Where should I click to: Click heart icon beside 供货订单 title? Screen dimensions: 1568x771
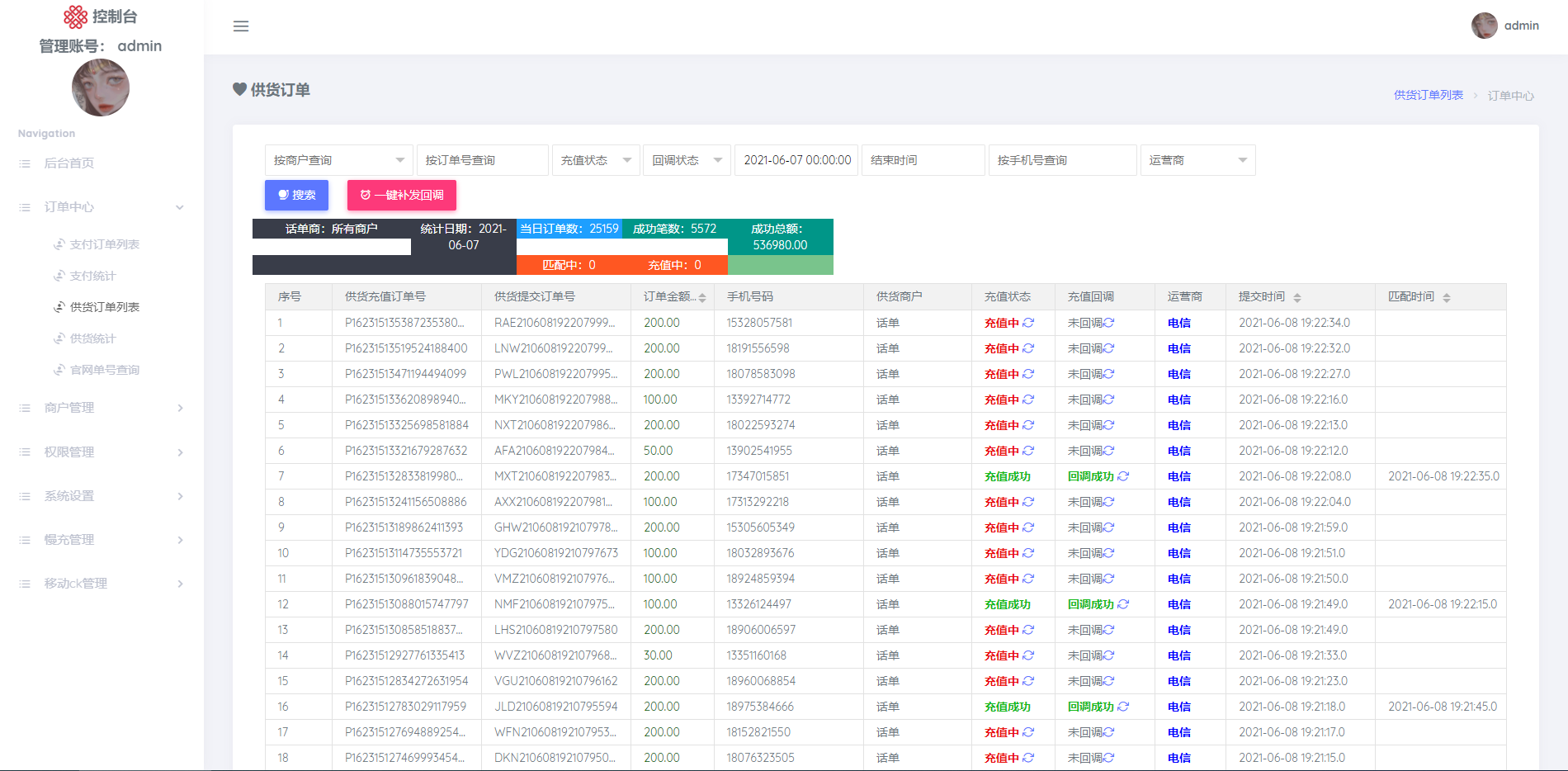(x=239, y=89)
